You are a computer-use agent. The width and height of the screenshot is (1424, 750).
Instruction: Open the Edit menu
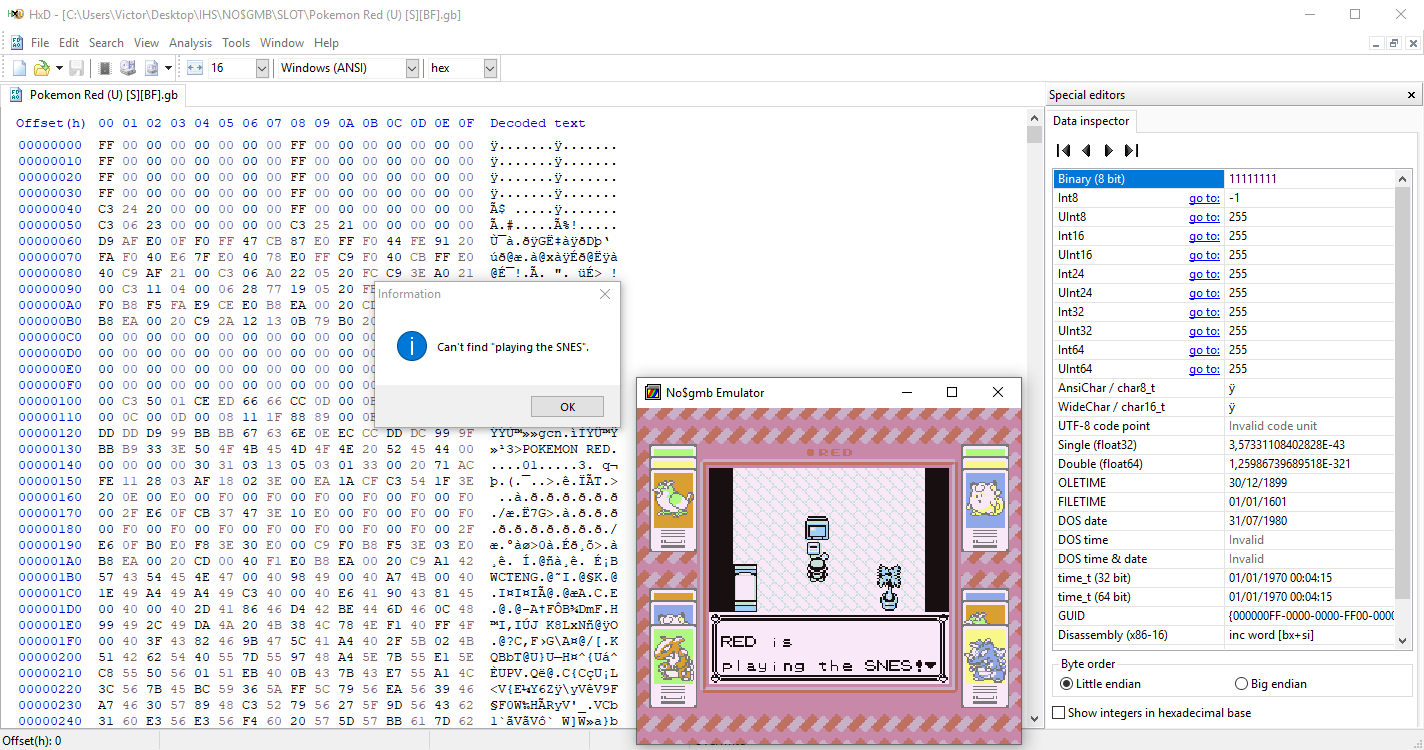tap(69, 43)
